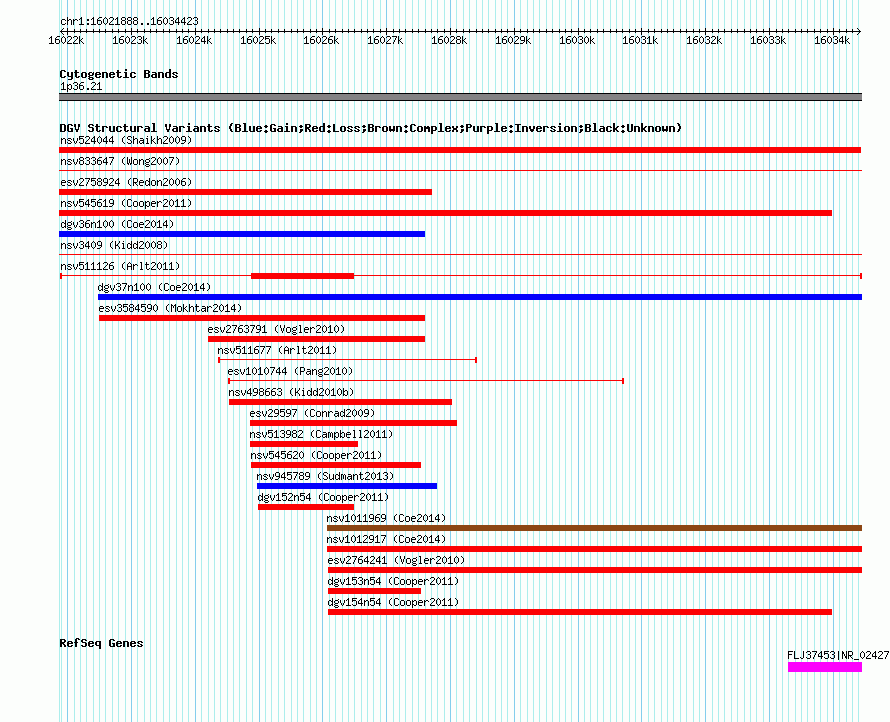Click the red bar for dgv154n54
The height and width of the screenshot is (722, 890).
pyautogui.click(x=580, y=612)
